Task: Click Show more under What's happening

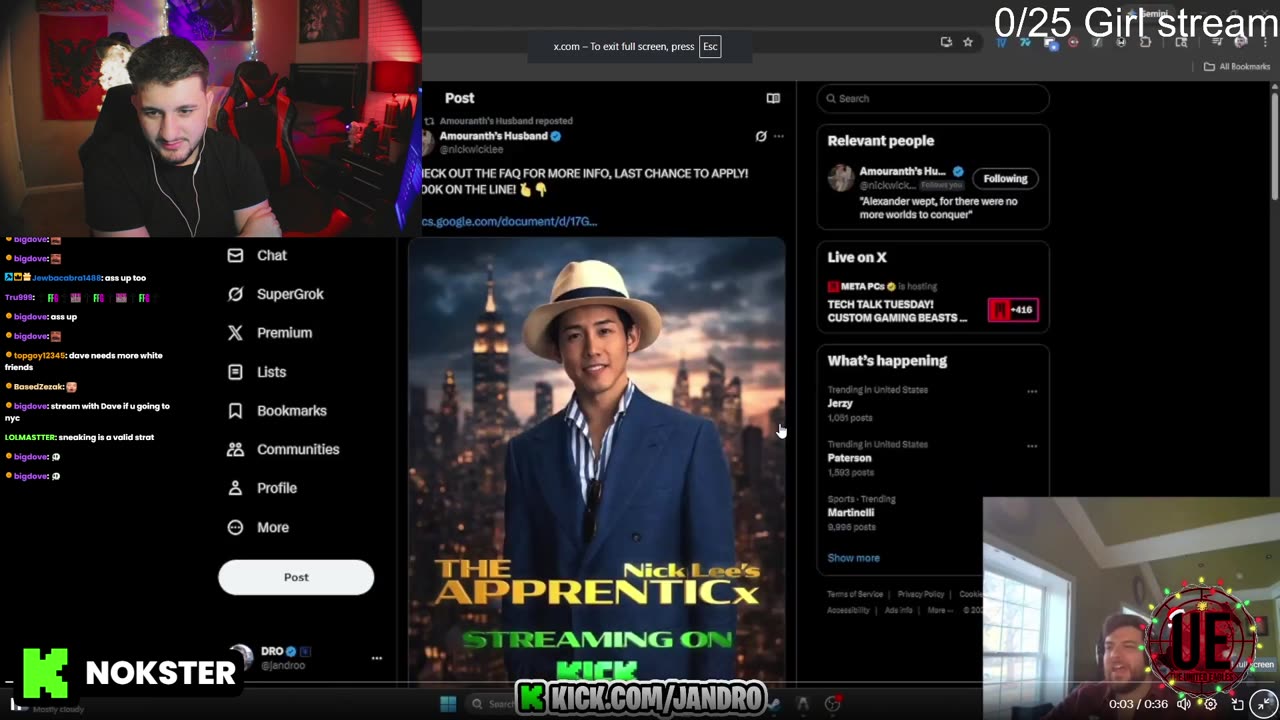Action: 853,558
